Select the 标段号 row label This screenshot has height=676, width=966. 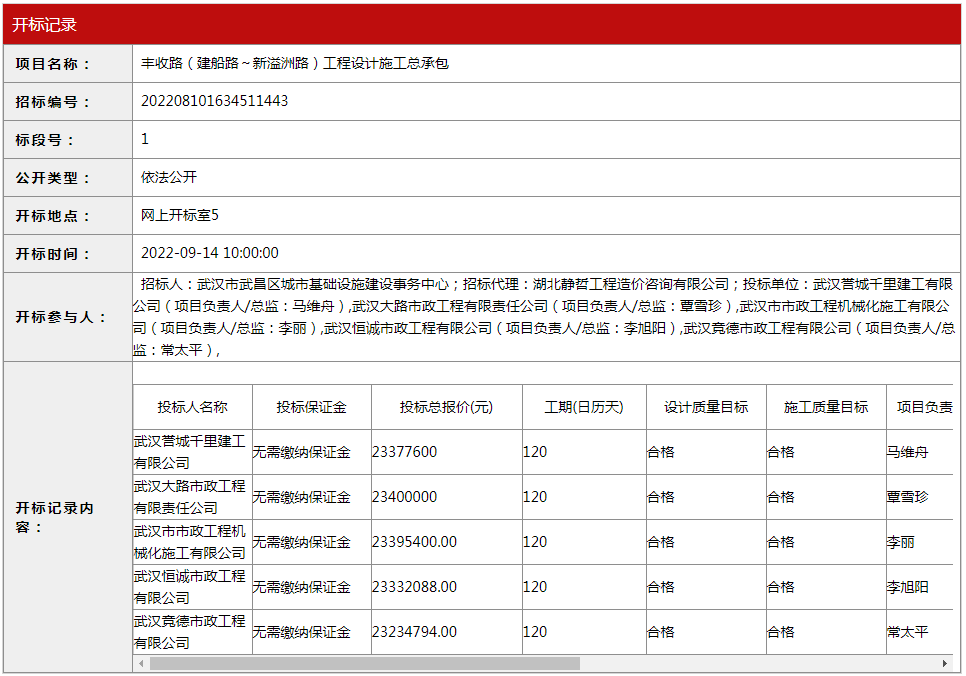(45, 140)
